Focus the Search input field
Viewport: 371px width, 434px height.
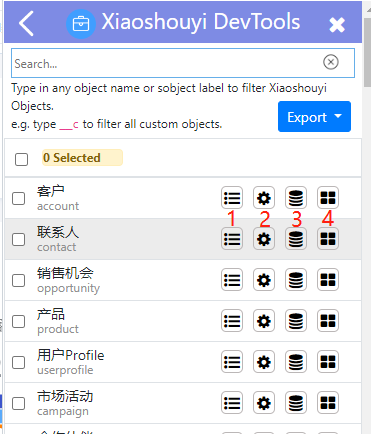(183, 63)
